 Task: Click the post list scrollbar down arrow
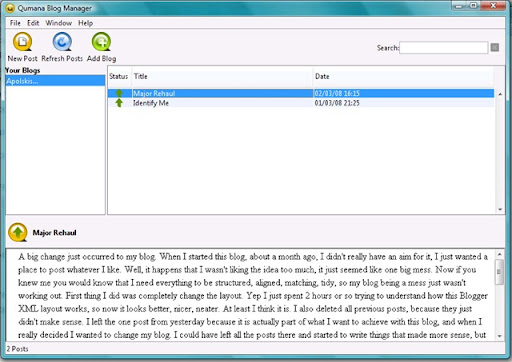tap(500, 209)
